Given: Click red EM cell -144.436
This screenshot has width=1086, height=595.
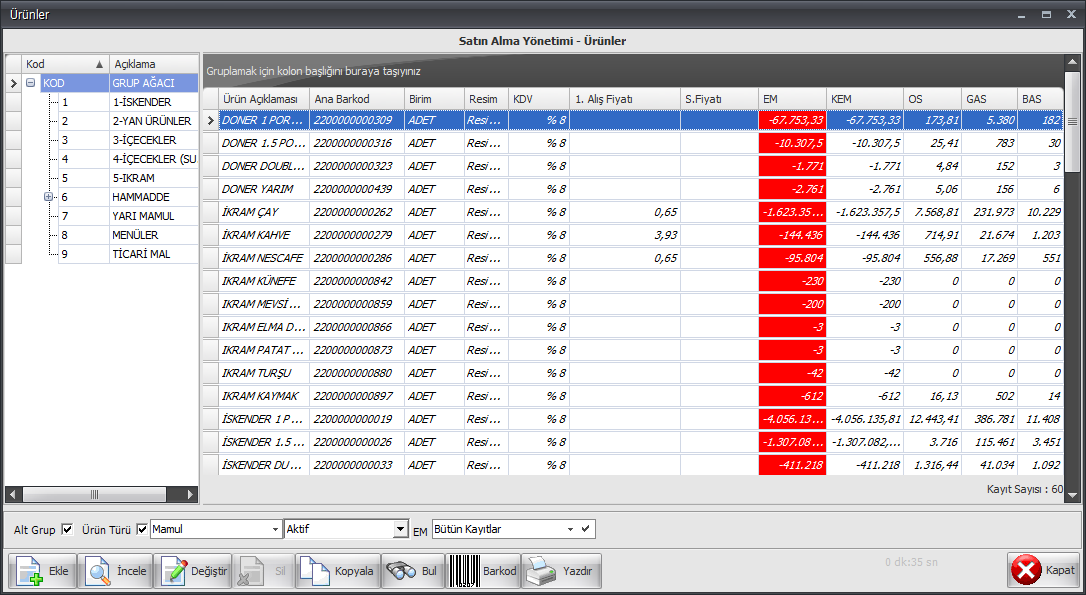Looking at the screenshot, I should (793, 235).
